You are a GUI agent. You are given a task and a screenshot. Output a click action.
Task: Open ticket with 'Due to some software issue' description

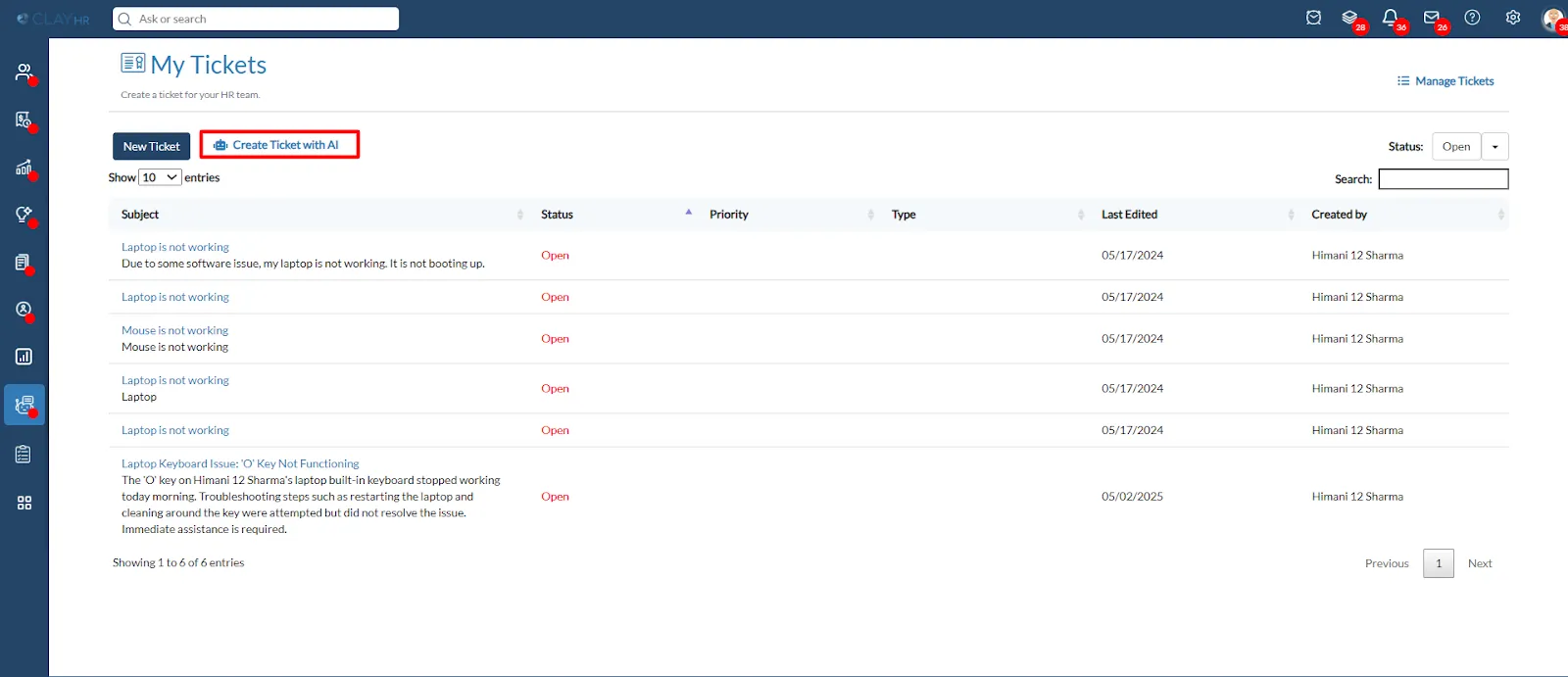tap(175, 247)
